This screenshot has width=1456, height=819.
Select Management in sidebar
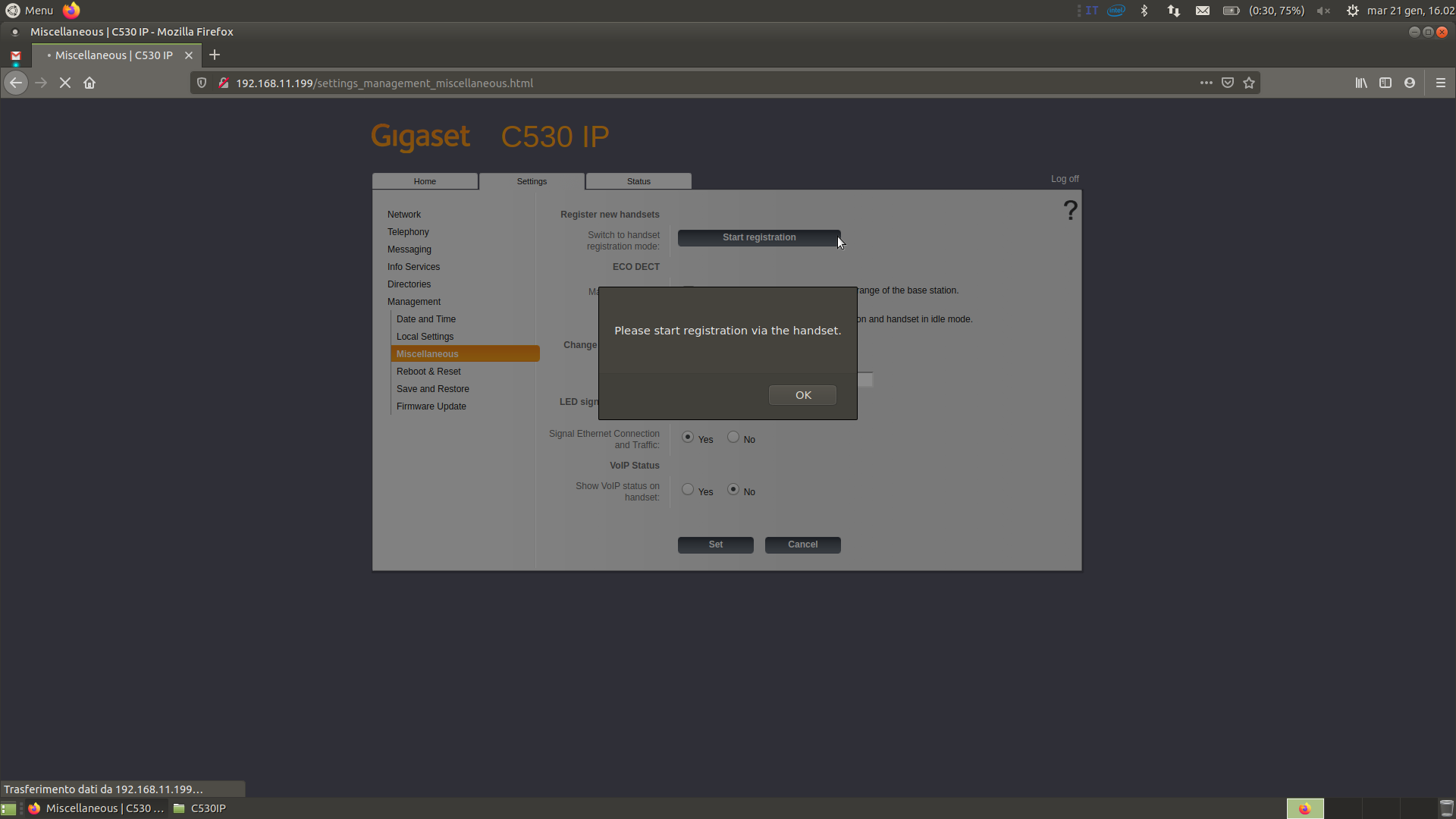click(414, 302)
